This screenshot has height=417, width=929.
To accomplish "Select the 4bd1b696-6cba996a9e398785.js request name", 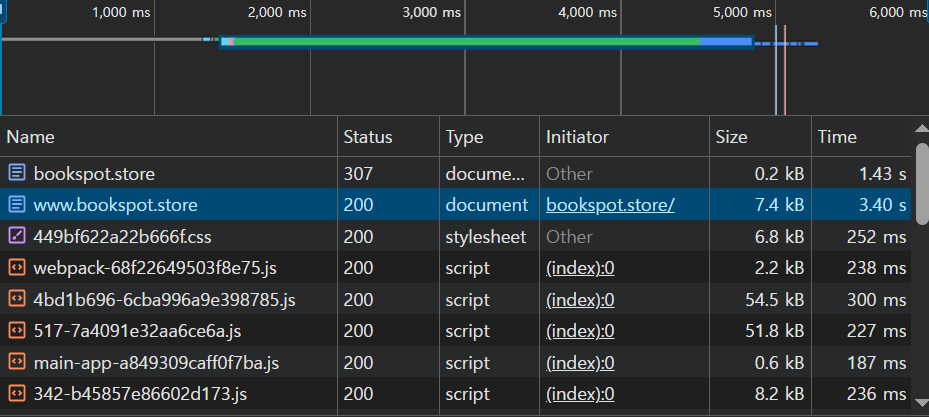I will 165,300.
